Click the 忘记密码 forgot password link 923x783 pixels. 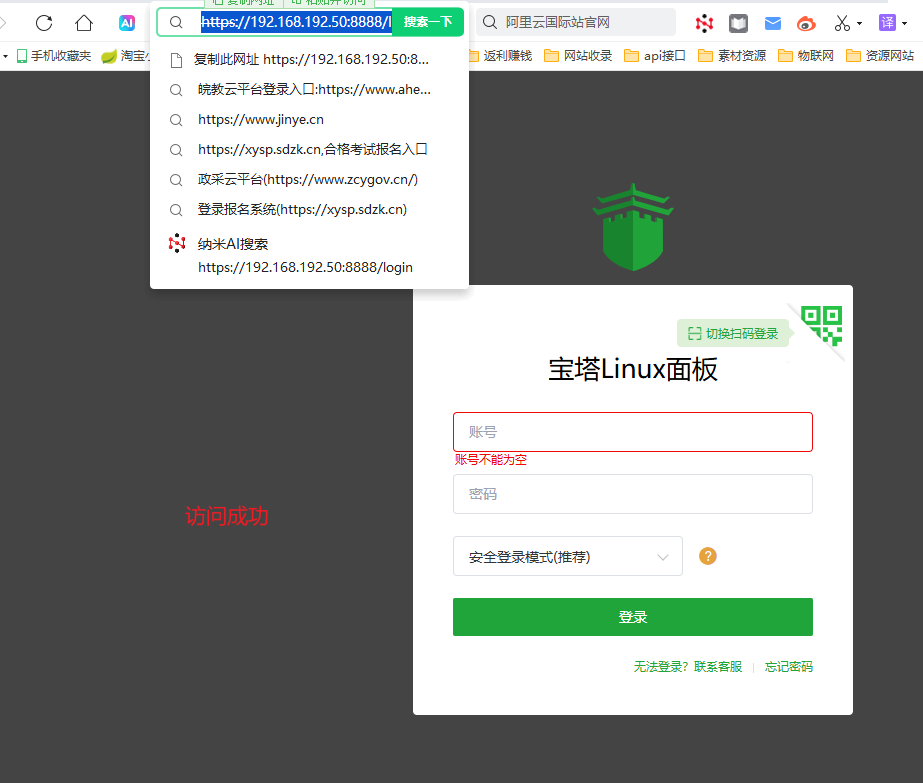[x=788, y=667]
